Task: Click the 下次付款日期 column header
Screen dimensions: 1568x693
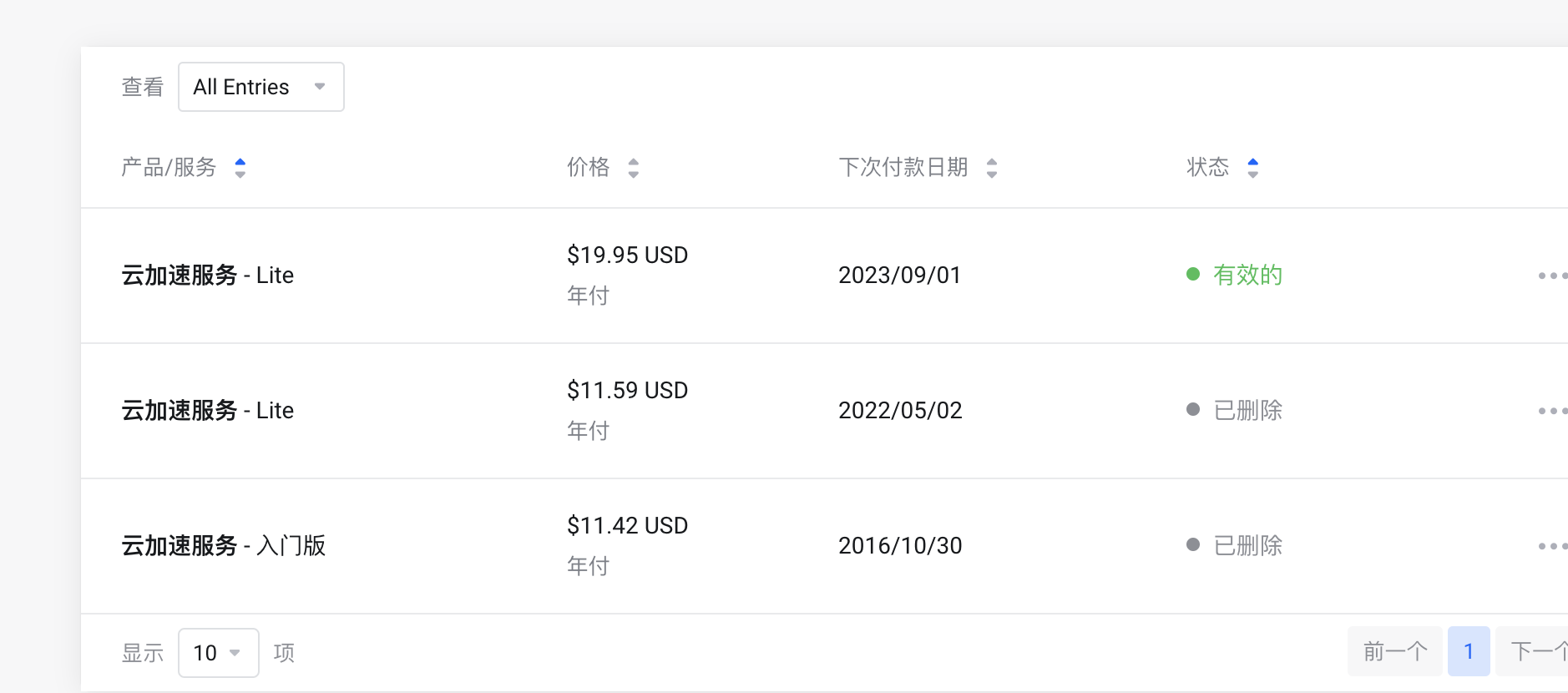Action: tap(903, 168)
